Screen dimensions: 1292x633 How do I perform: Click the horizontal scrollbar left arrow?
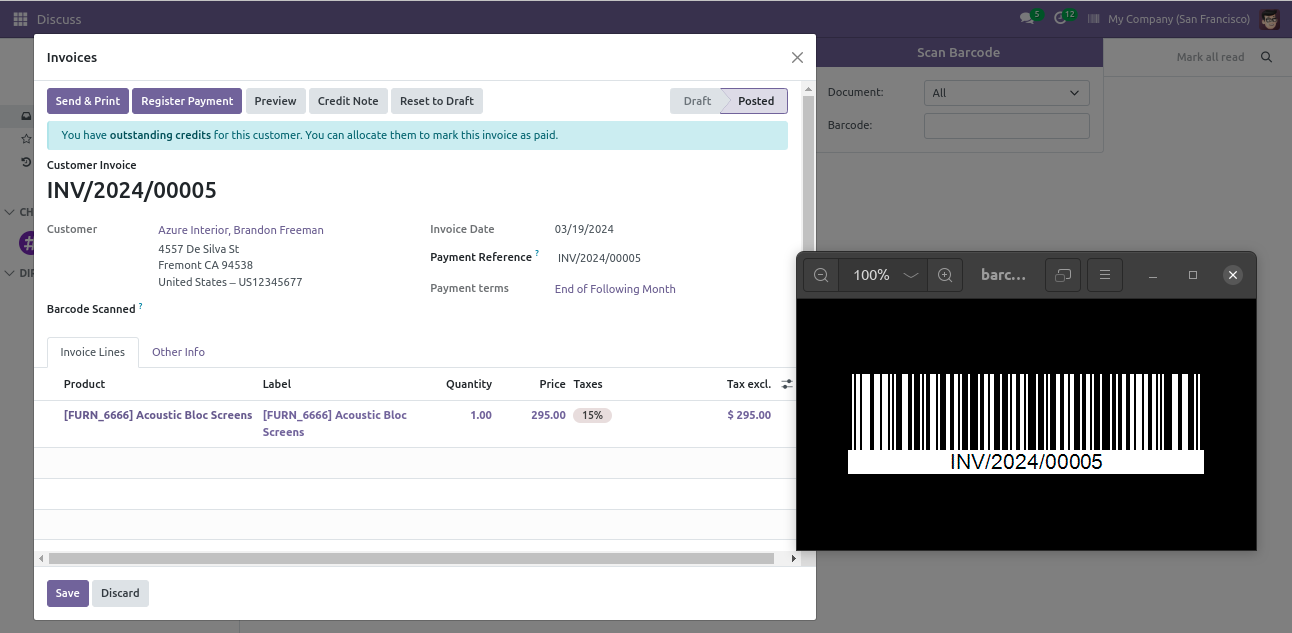point(40,559)
